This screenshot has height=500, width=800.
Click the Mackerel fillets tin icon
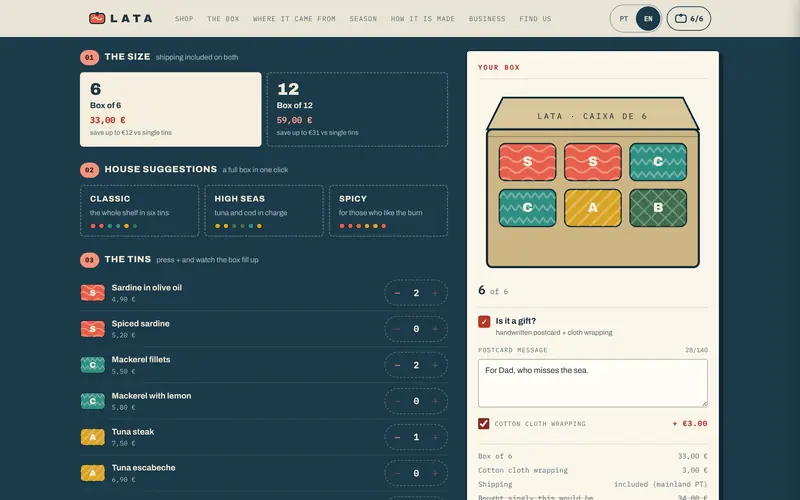(93, 365)
